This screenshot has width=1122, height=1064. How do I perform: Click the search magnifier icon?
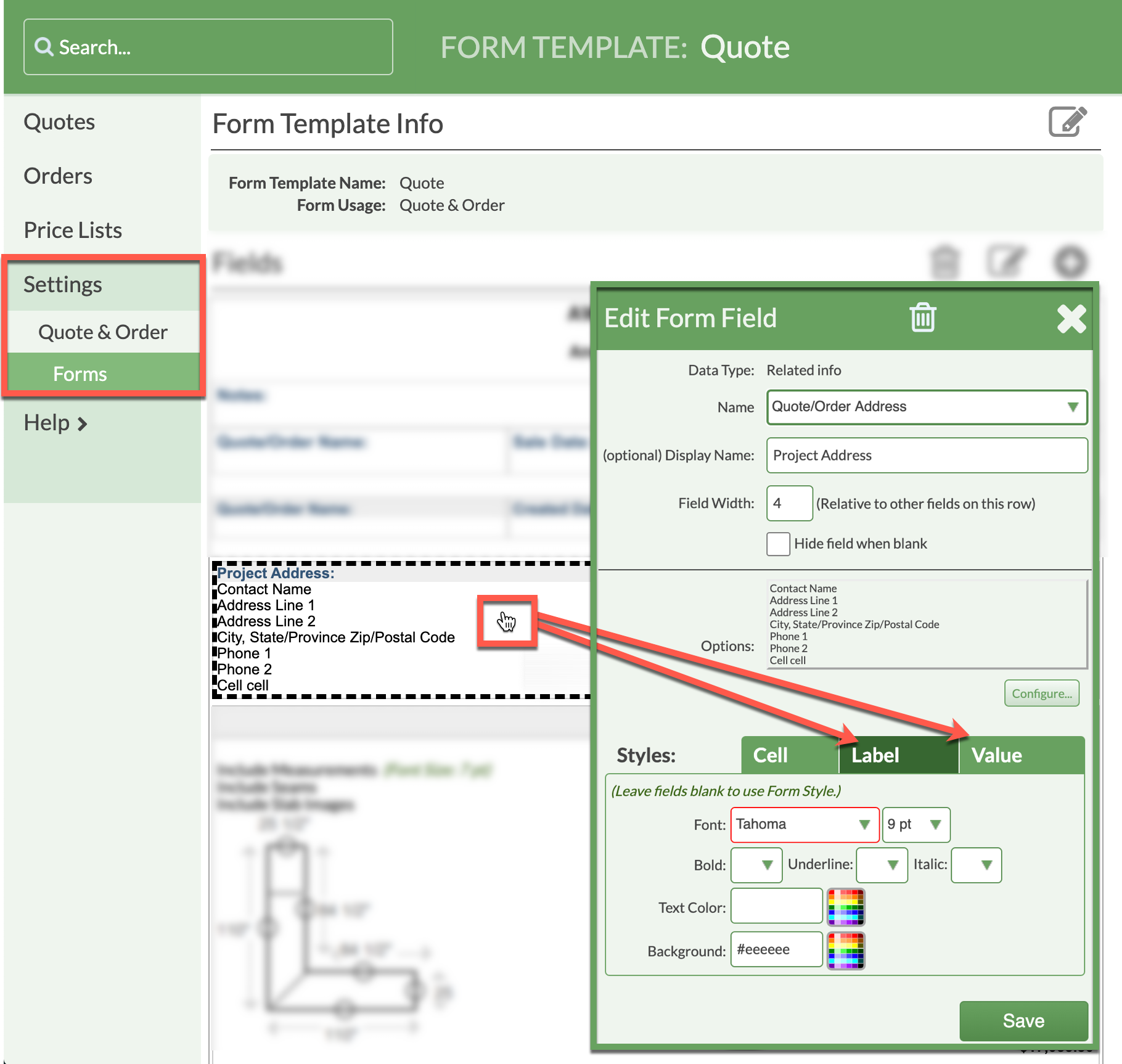point(44,47)
